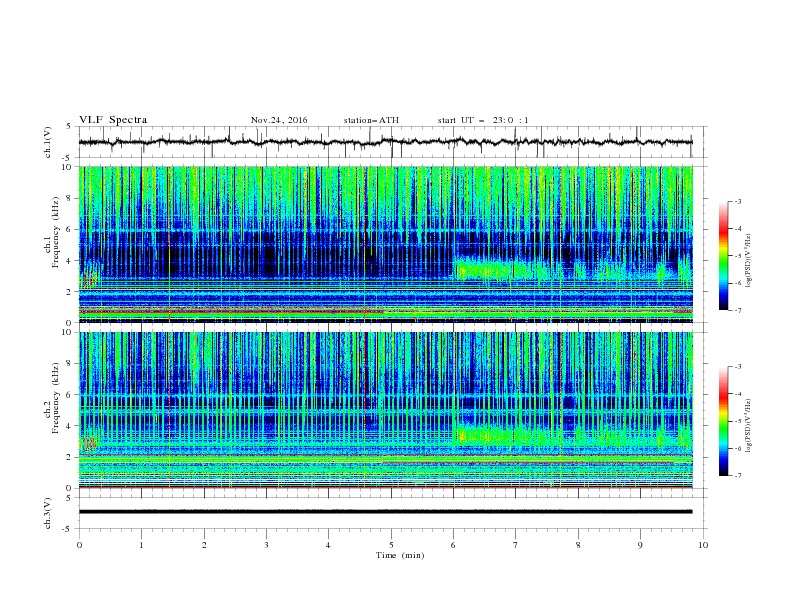Click the "-3" tick on ch.1 color bar
This screenshot has height=612, width=792.
tap(737, 201)
